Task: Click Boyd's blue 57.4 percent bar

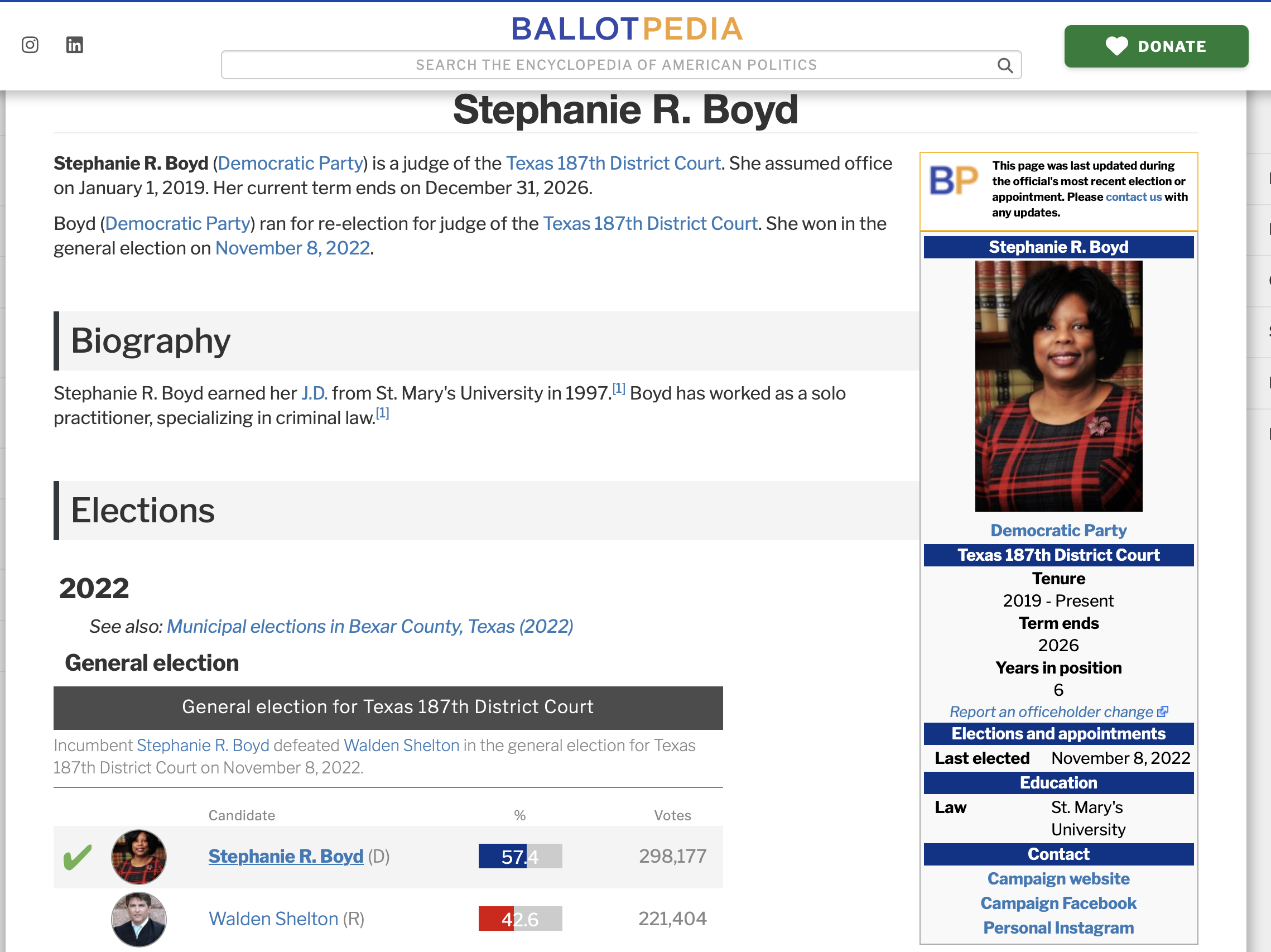Action: (x=502, y=857)
